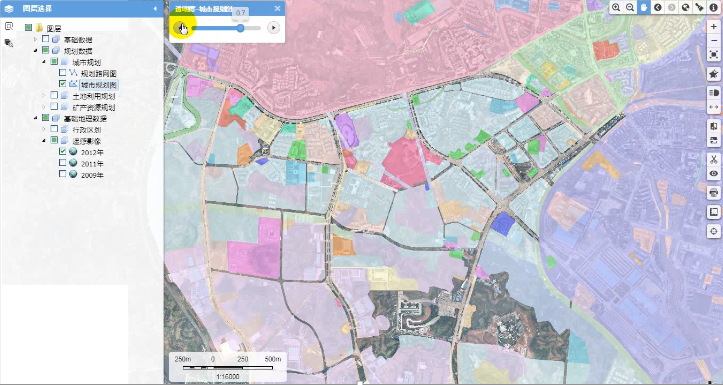Select the zoom in magnifier tool

[x=616, y=7]
